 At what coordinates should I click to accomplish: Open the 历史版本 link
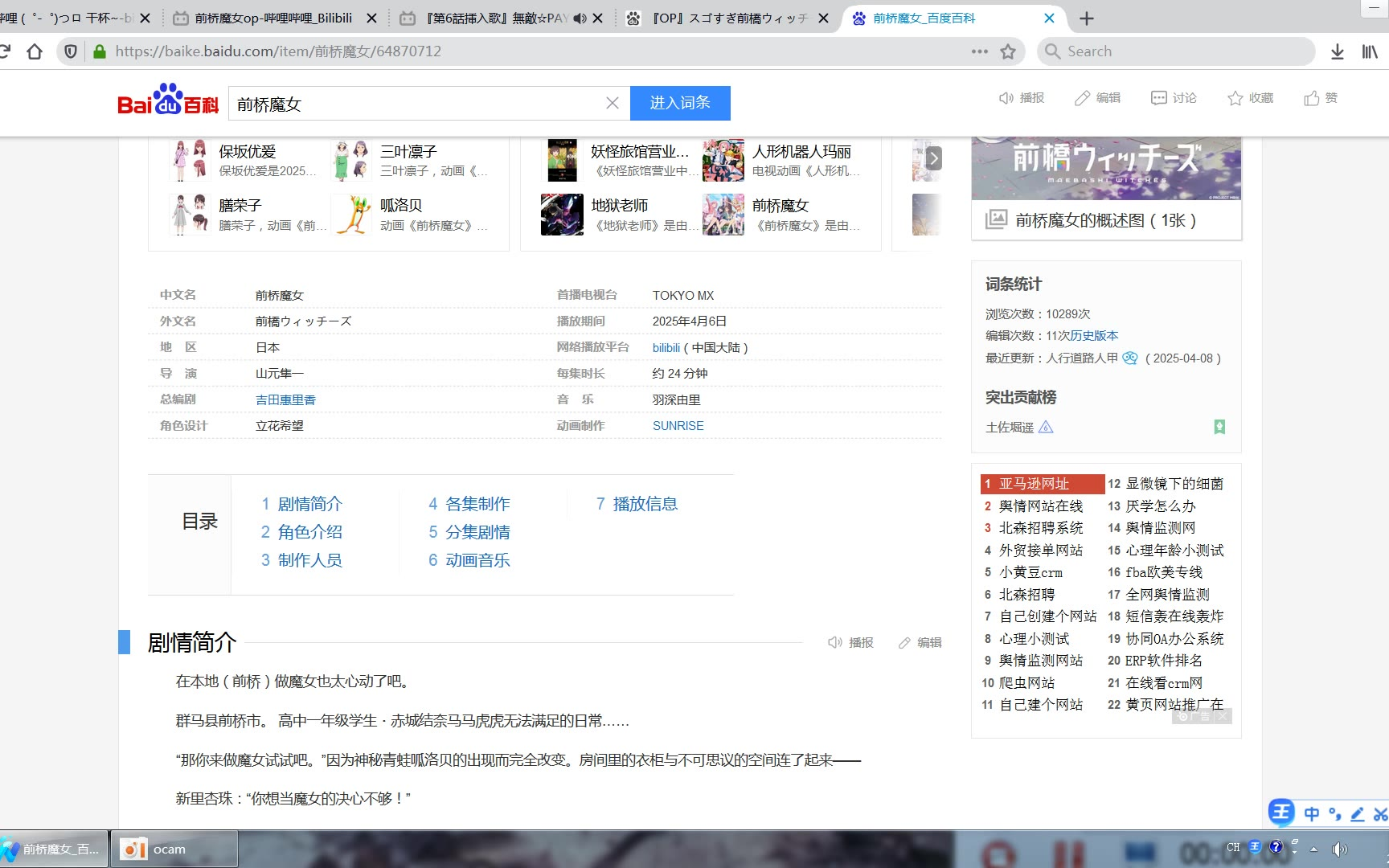click(x=1094, y=336)
